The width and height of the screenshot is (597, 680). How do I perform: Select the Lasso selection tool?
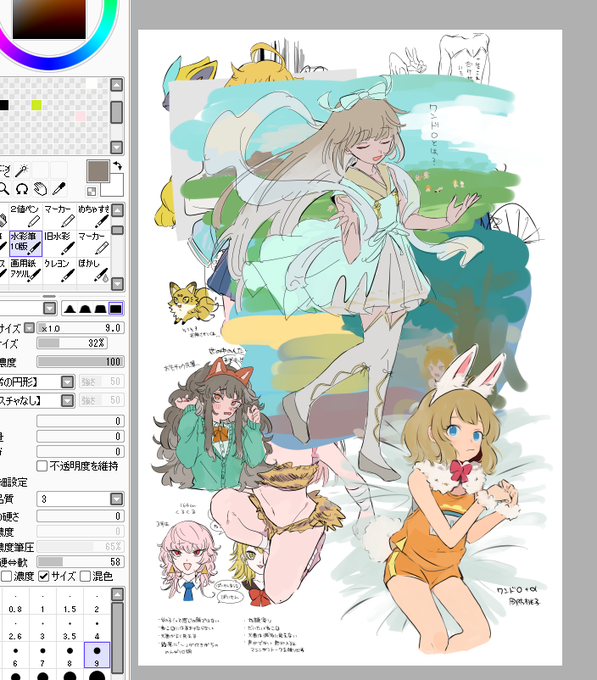click(x=4, y=170)
